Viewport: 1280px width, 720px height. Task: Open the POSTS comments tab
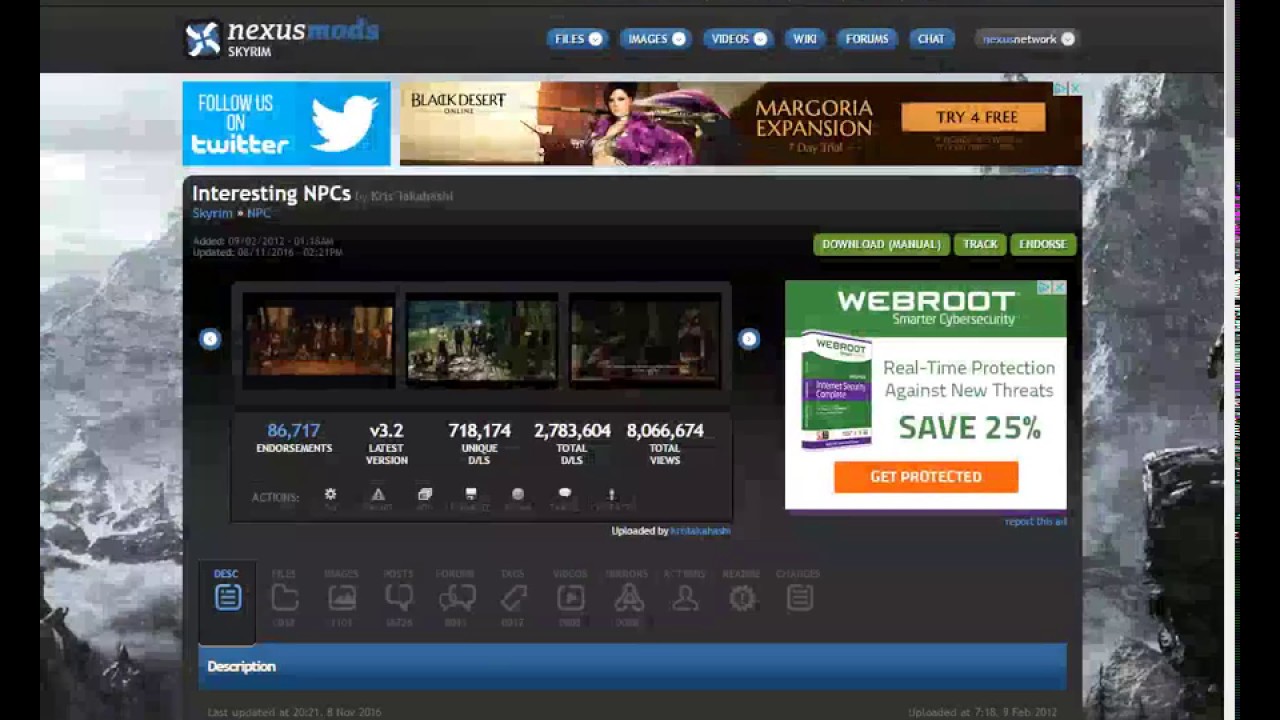pyautogui.click(x=399, y=598)
